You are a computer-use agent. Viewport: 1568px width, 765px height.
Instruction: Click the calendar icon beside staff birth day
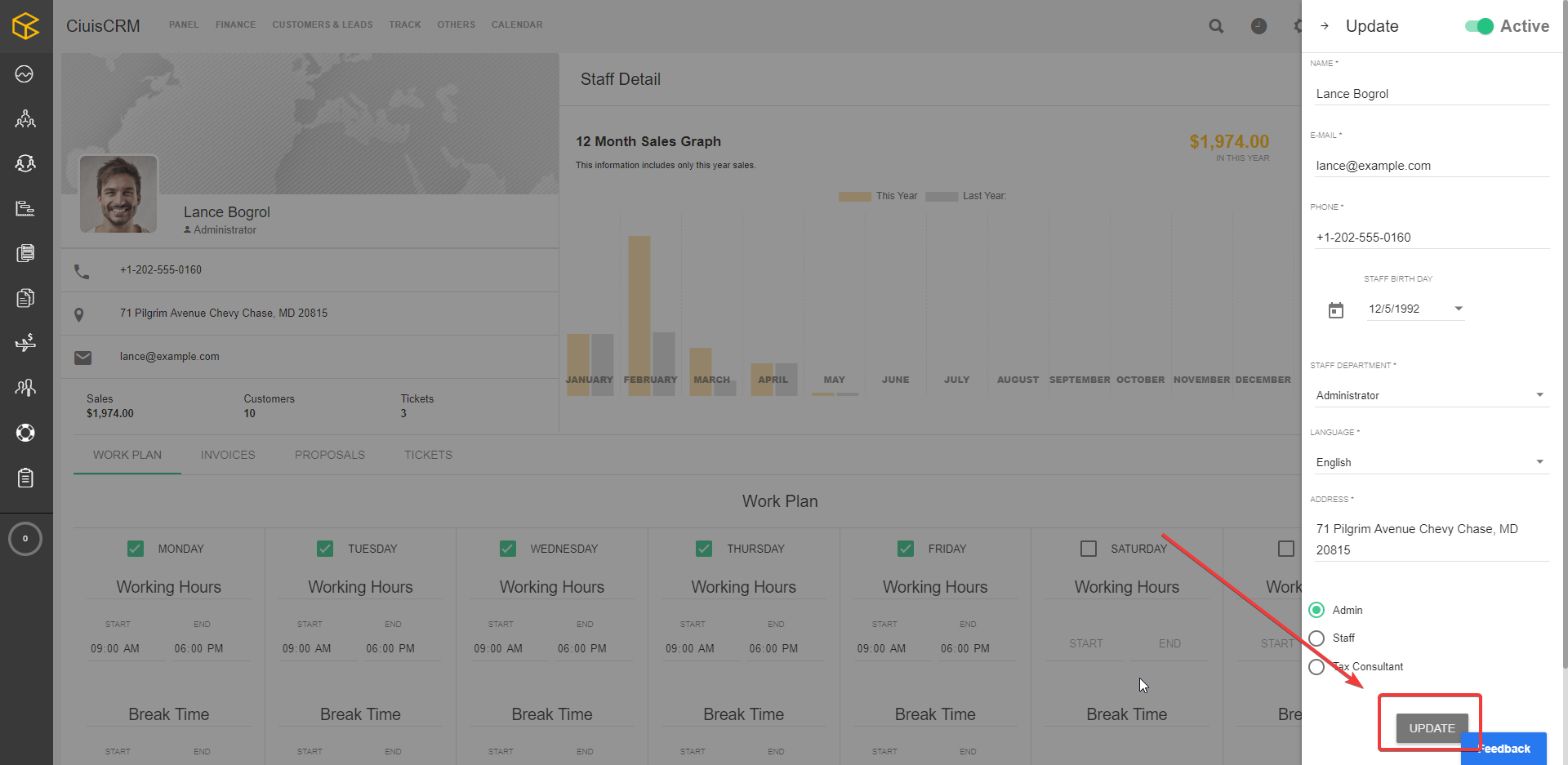pos(1336,310)
